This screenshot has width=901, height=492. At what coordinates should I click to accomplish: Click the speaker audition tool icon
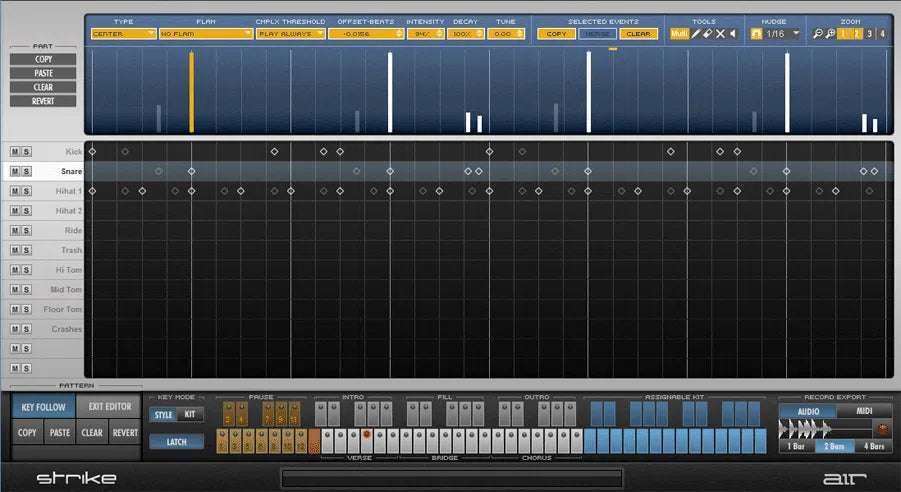point(732,34)
